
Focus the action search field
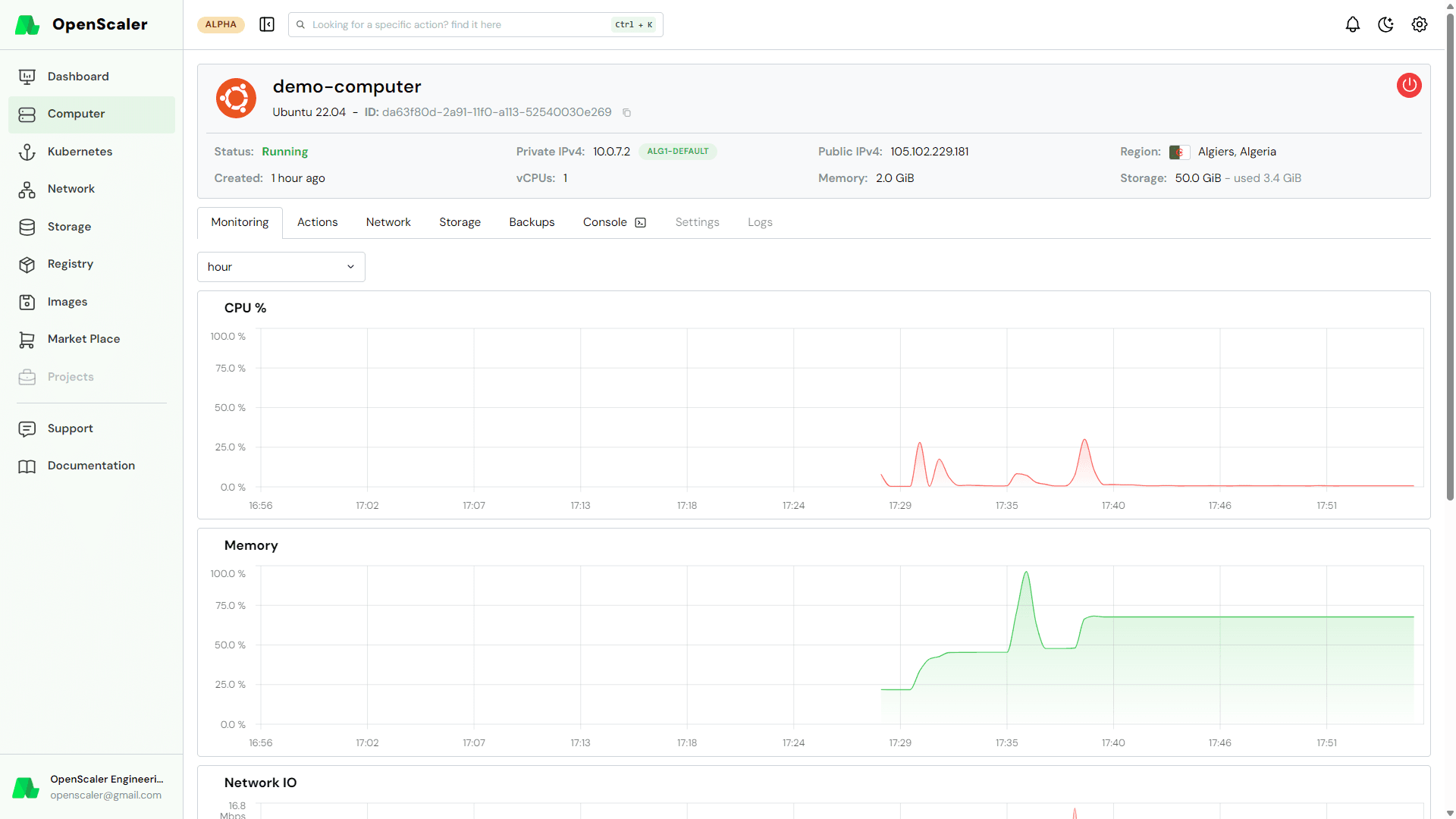pos(475,25)
